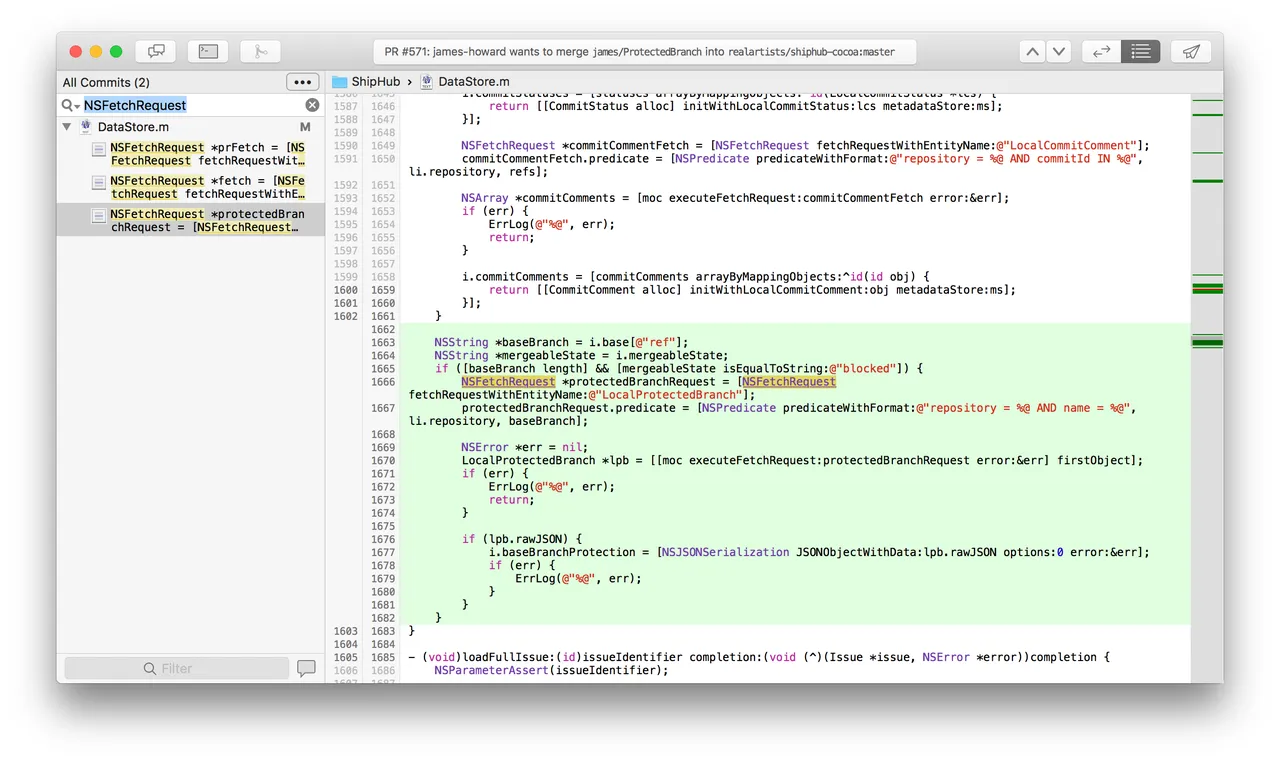
Task: Click All Commits (2) header
Action: (106, 82)
